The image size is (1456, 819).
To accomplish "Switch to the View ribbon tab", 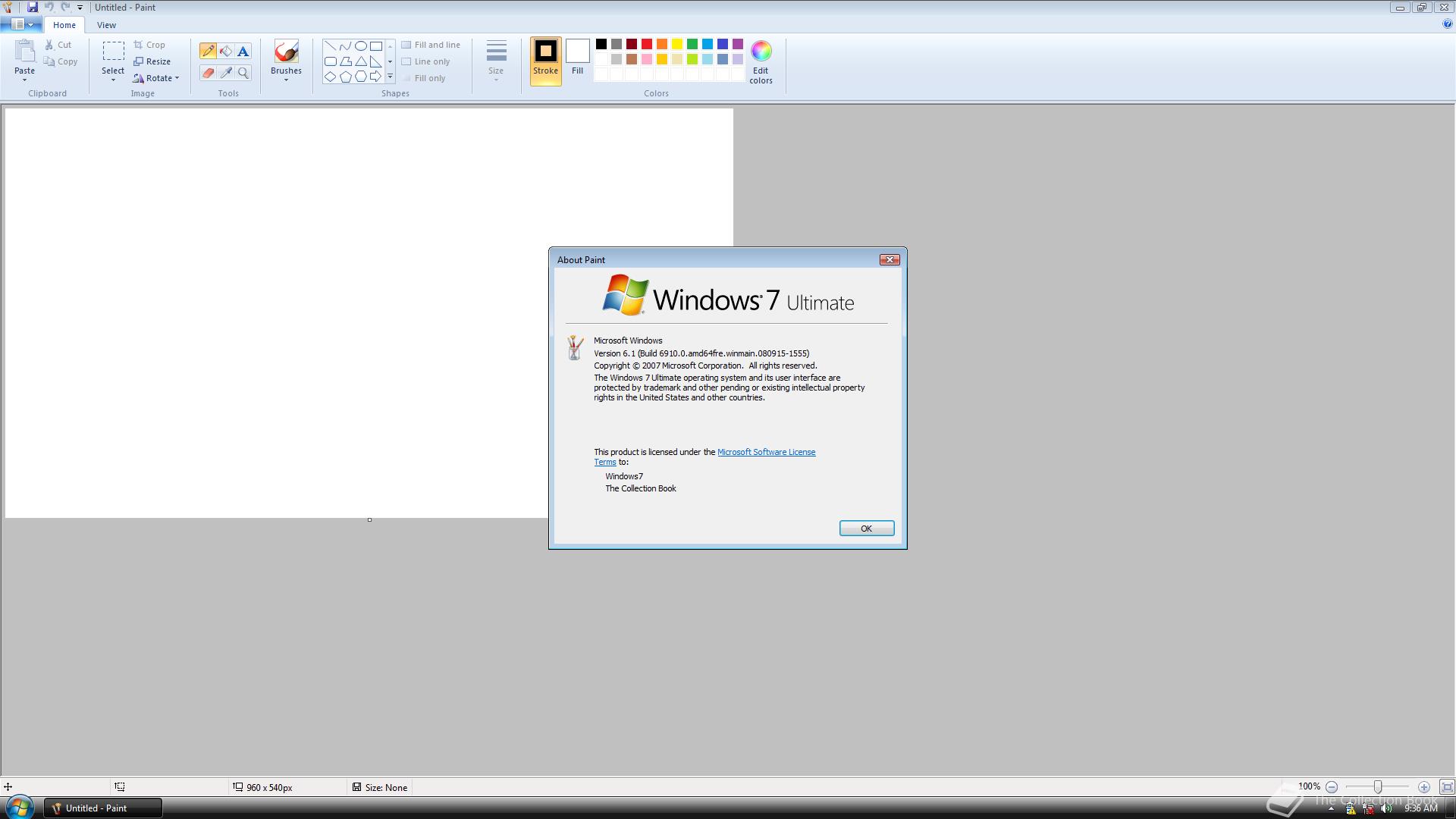I will pyautogui.click(x=106, y=25).
